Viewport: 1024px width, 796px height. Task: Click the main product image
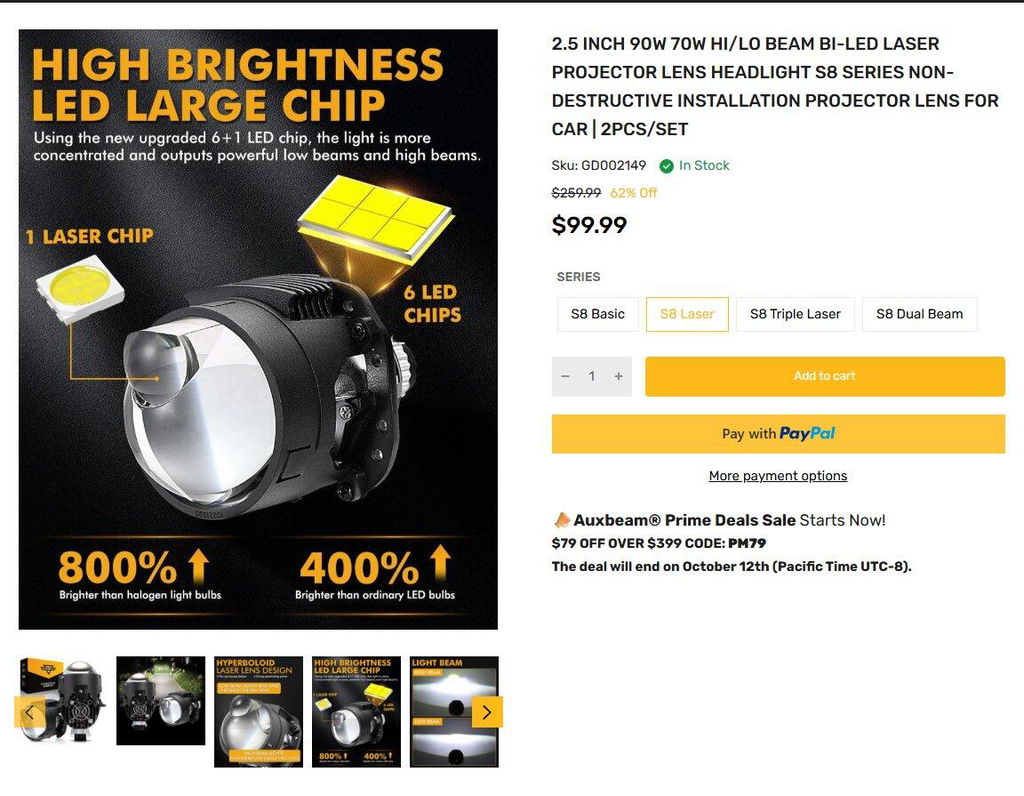tap(258, 329)
